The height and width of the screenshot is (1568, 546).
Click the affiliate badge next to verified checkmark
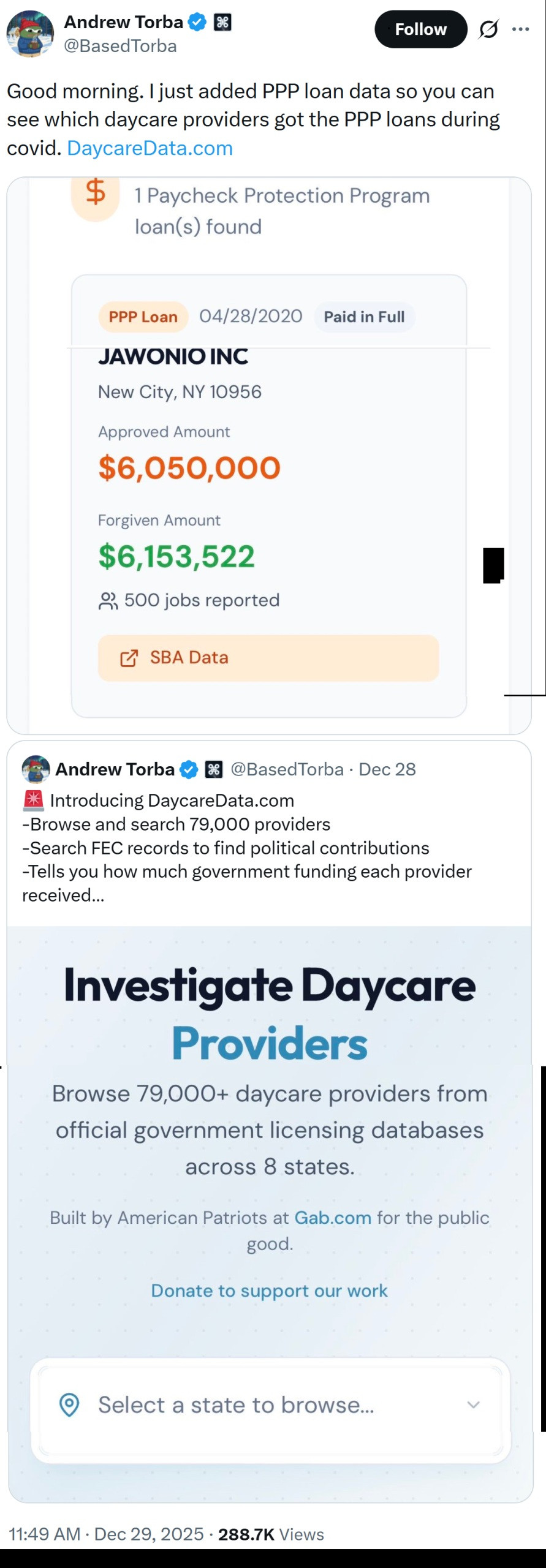222,23
